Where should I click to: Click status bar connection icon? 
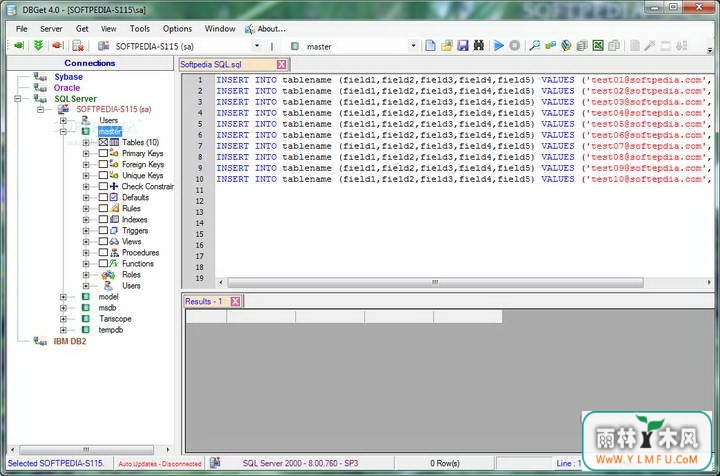(x=214, y=463)
